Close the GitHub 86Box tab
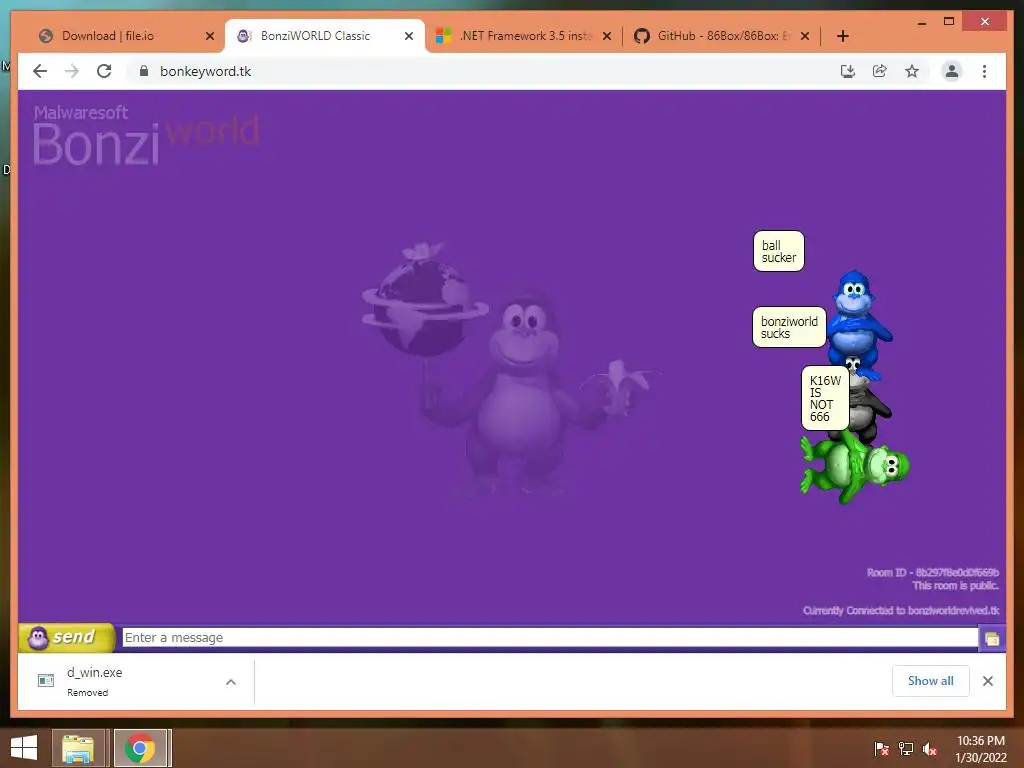1024x768 pixels. click(805, 36)
